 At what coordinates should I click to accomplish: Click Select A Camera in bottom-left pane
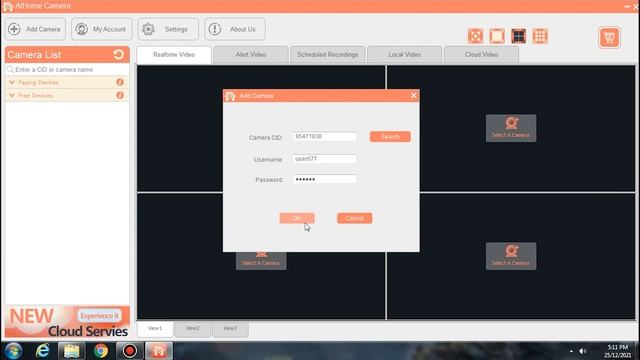(261, 261)
